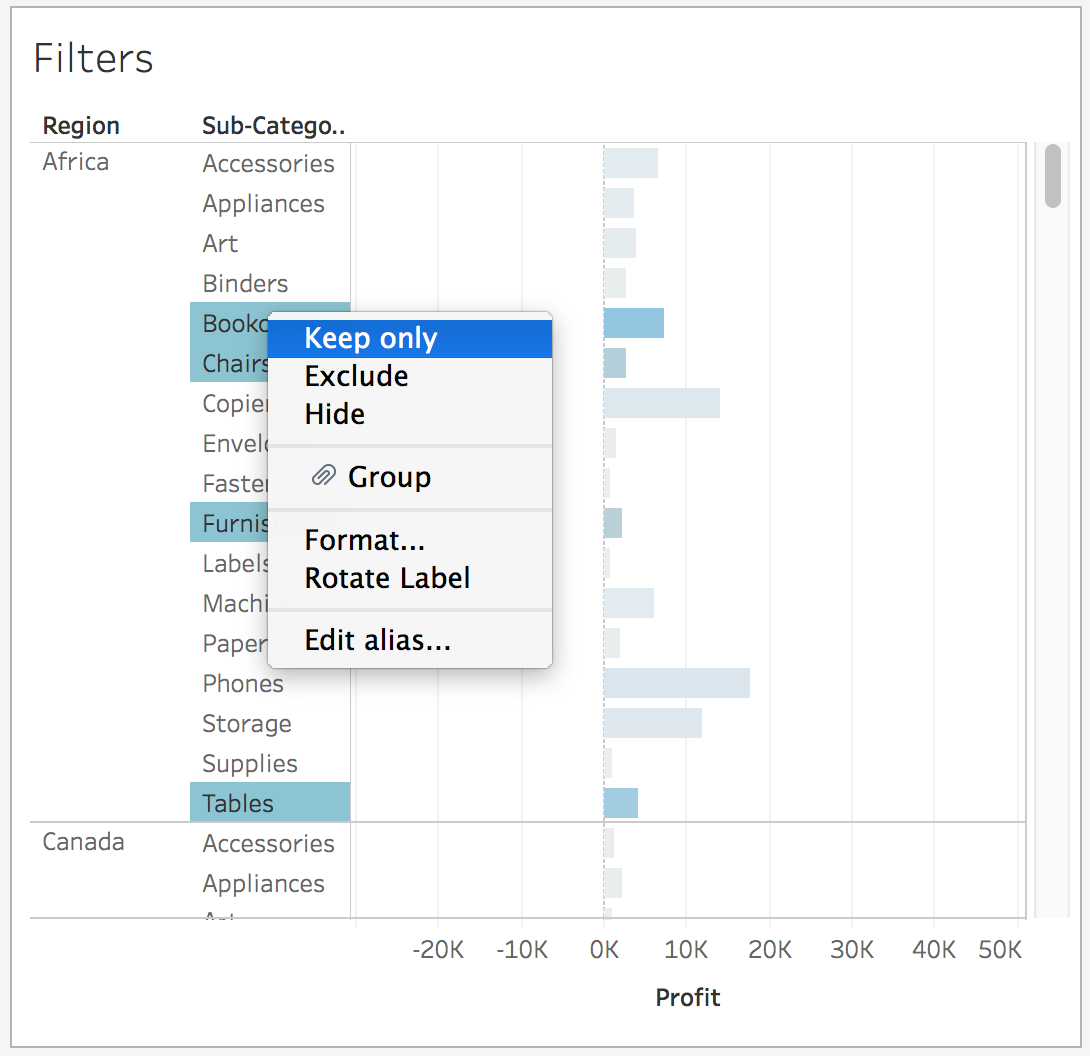Click the Sub-Category column header
The image size is (1090, 1056).
(x=273, y=126)
